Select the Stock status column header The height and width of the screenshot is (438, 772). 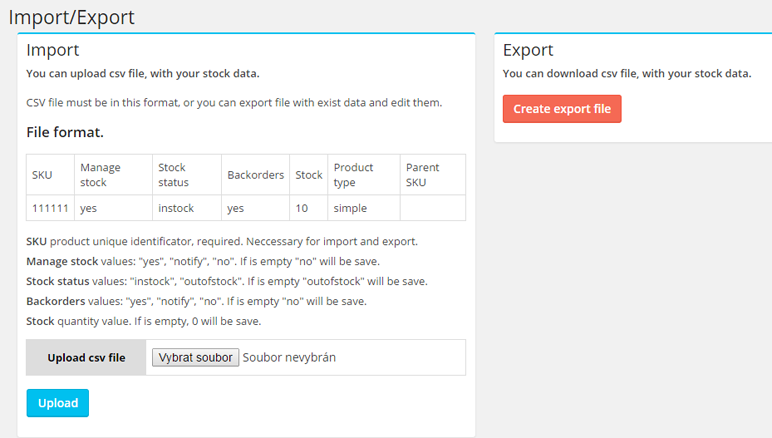pos(172,175)
